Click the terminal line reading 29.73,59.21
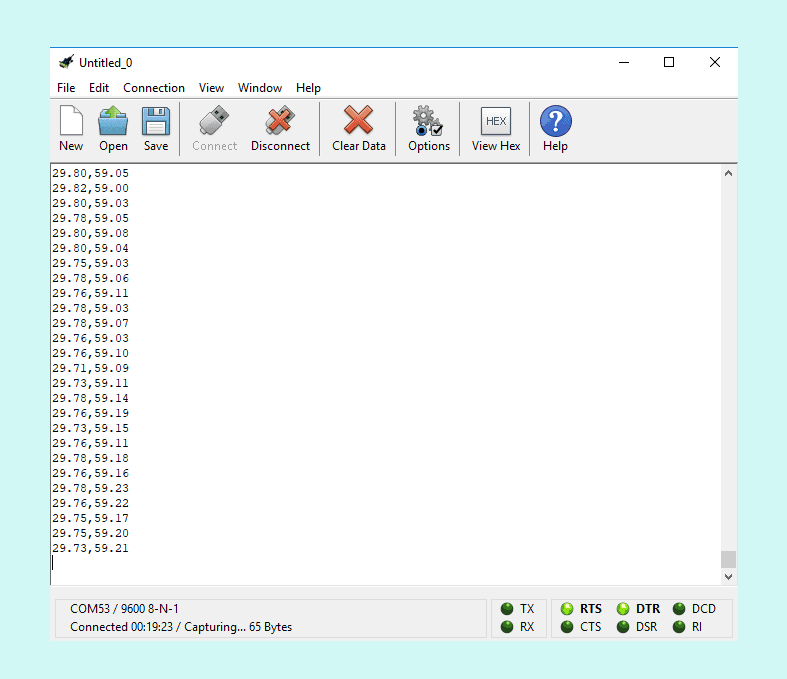 point(90,548)
